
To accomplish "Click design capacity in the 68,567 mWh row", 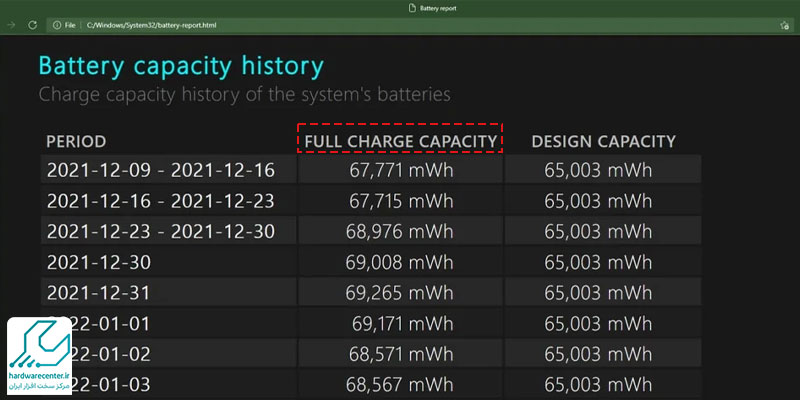I will [598, 385].
